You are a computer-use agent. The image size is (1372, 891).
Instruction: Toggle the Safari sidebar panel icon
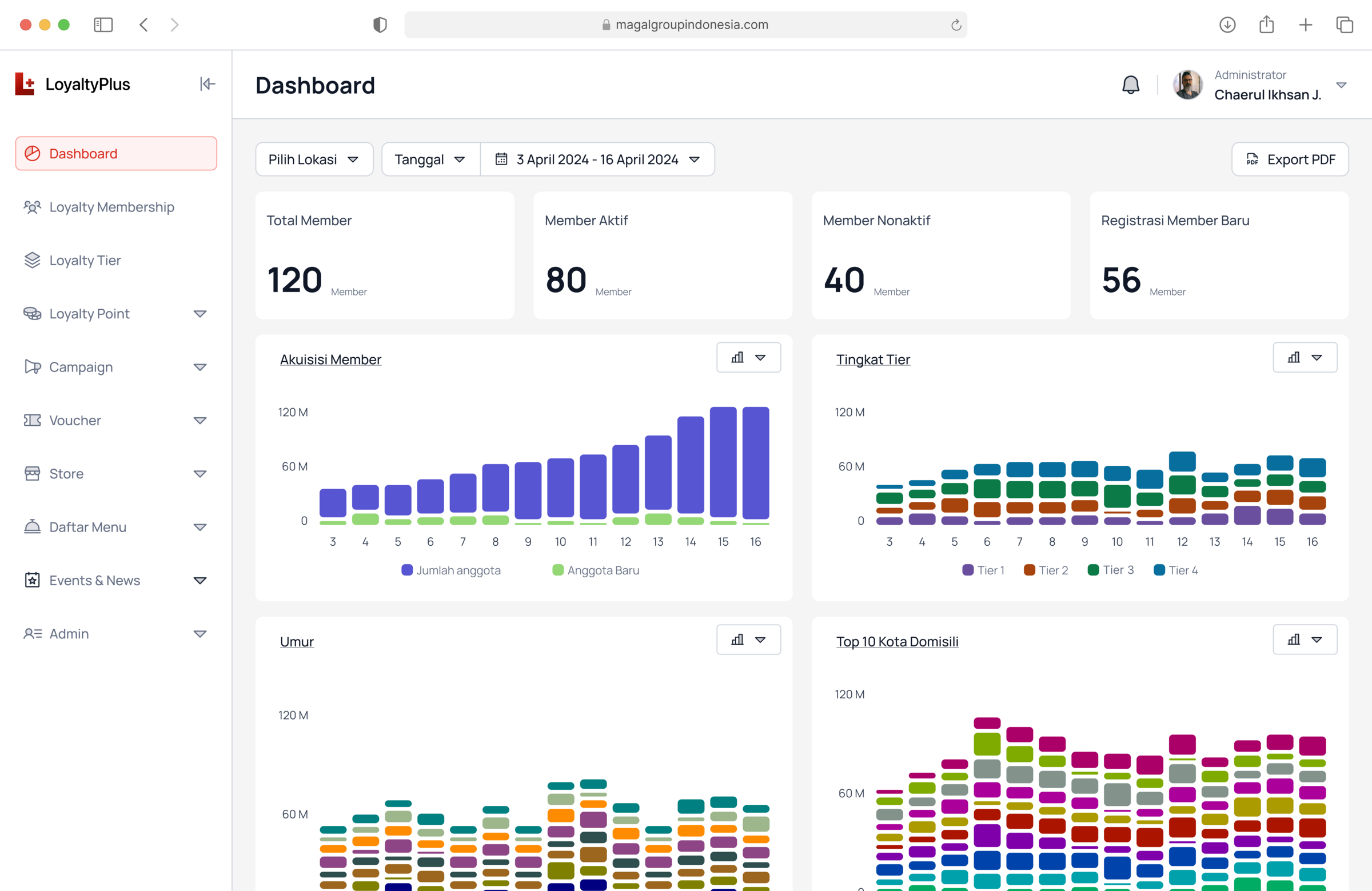103,25
